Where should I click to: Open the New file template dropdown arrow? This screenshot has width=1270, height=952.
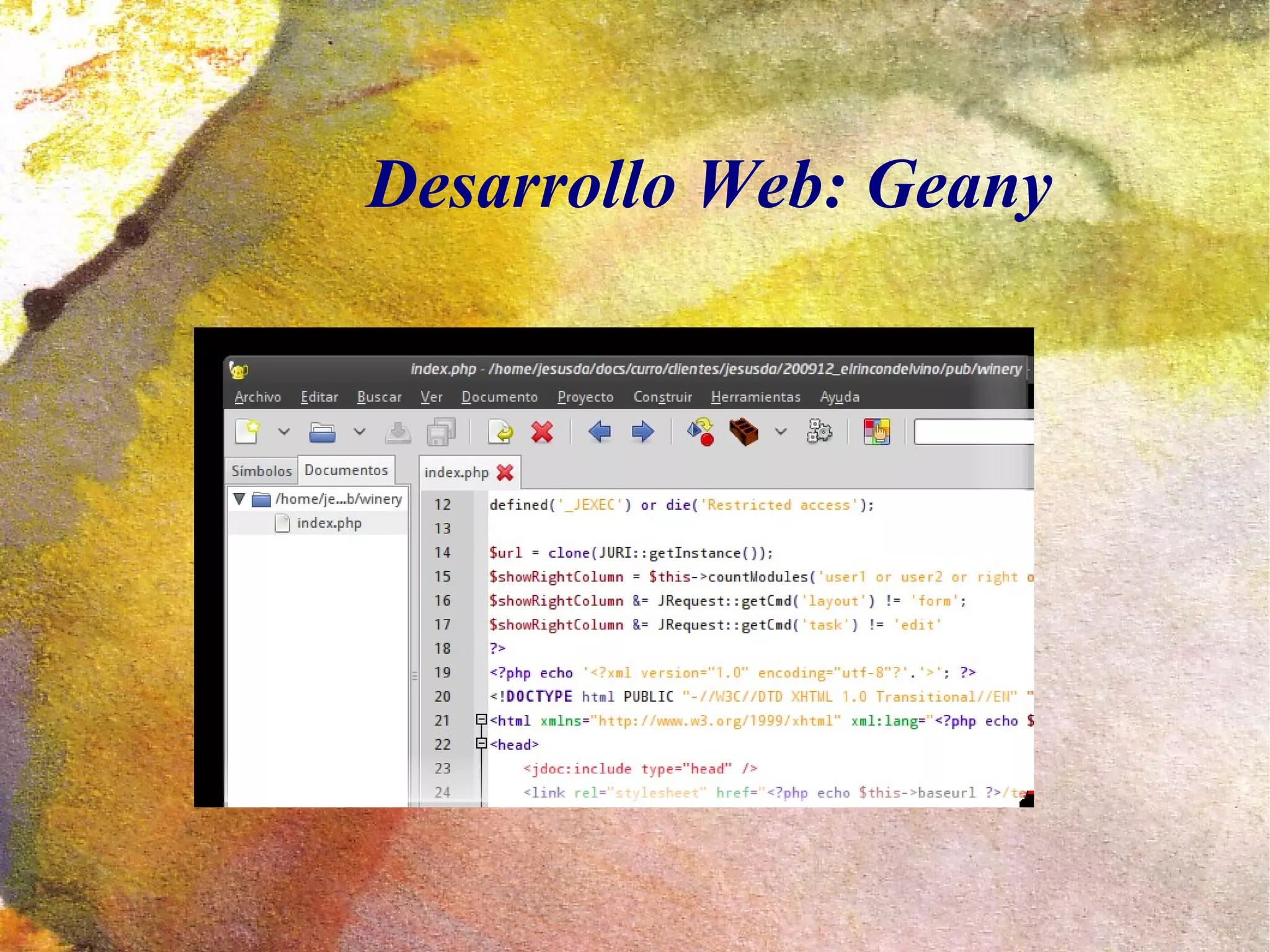[284, 432]
